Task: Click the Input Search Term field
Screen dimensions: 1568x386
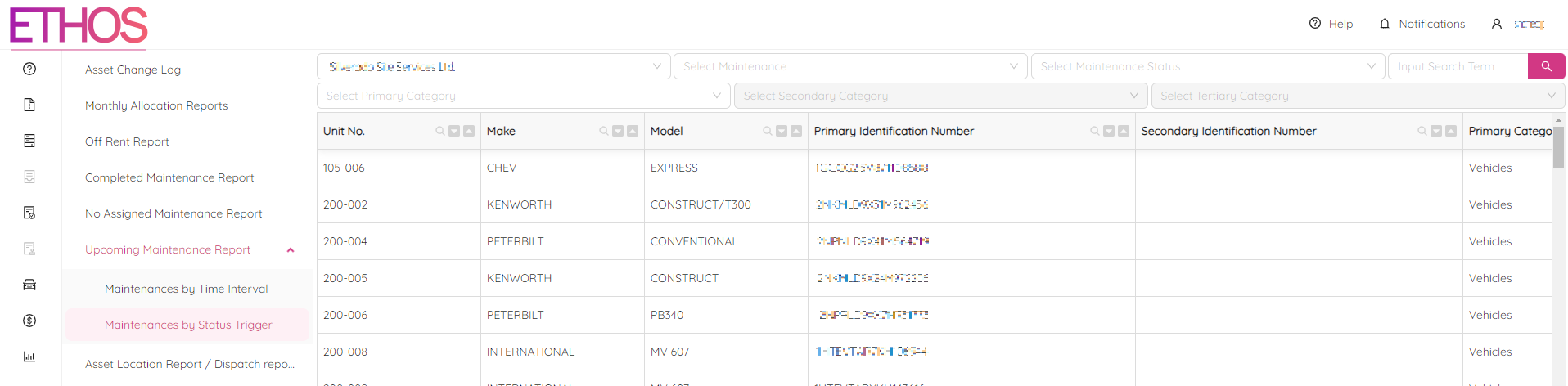Action: pyautogui.click(x=1458, y=66)
